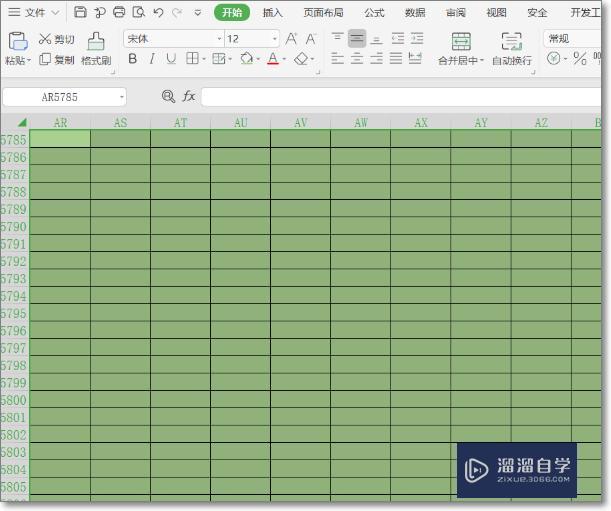Decrease the cell indent
The width and height of the screenshot is (611, 511).
click(397, 38)
